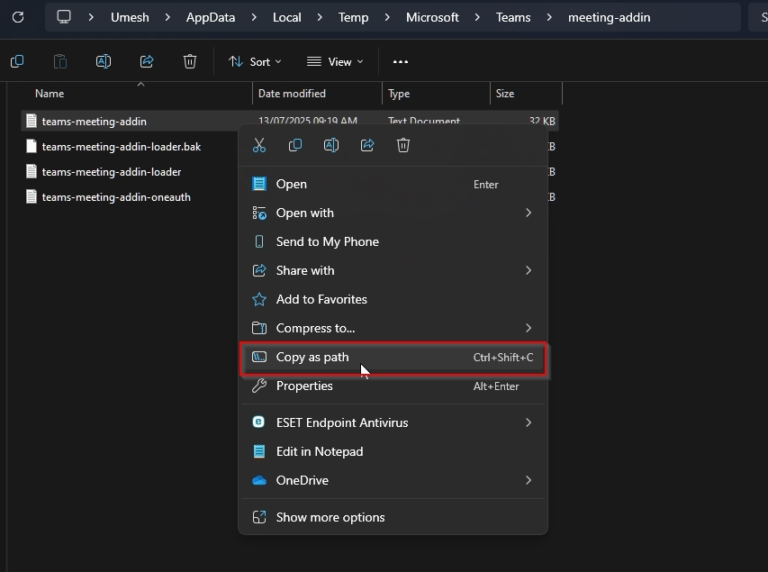This screenshot has height=572, width=768.
Task: Click the file icon of teams-meeting-addin-loader
Action: tap(31, 172)
